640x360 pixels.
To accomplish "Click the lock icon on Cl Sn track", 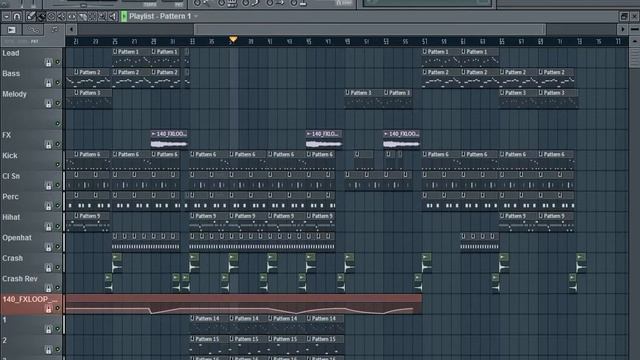I will [x=48, y=186].
